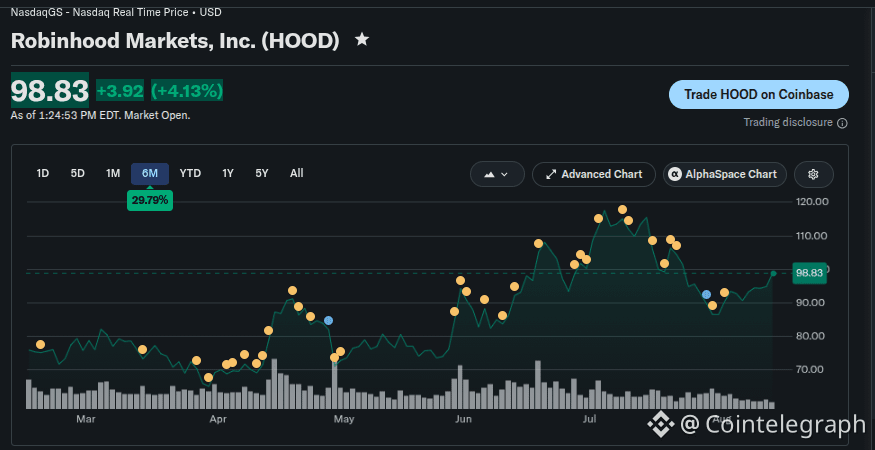Select the 5Y range tab
The width and height of the screenshot is (875, 450).
click(262, 174)
